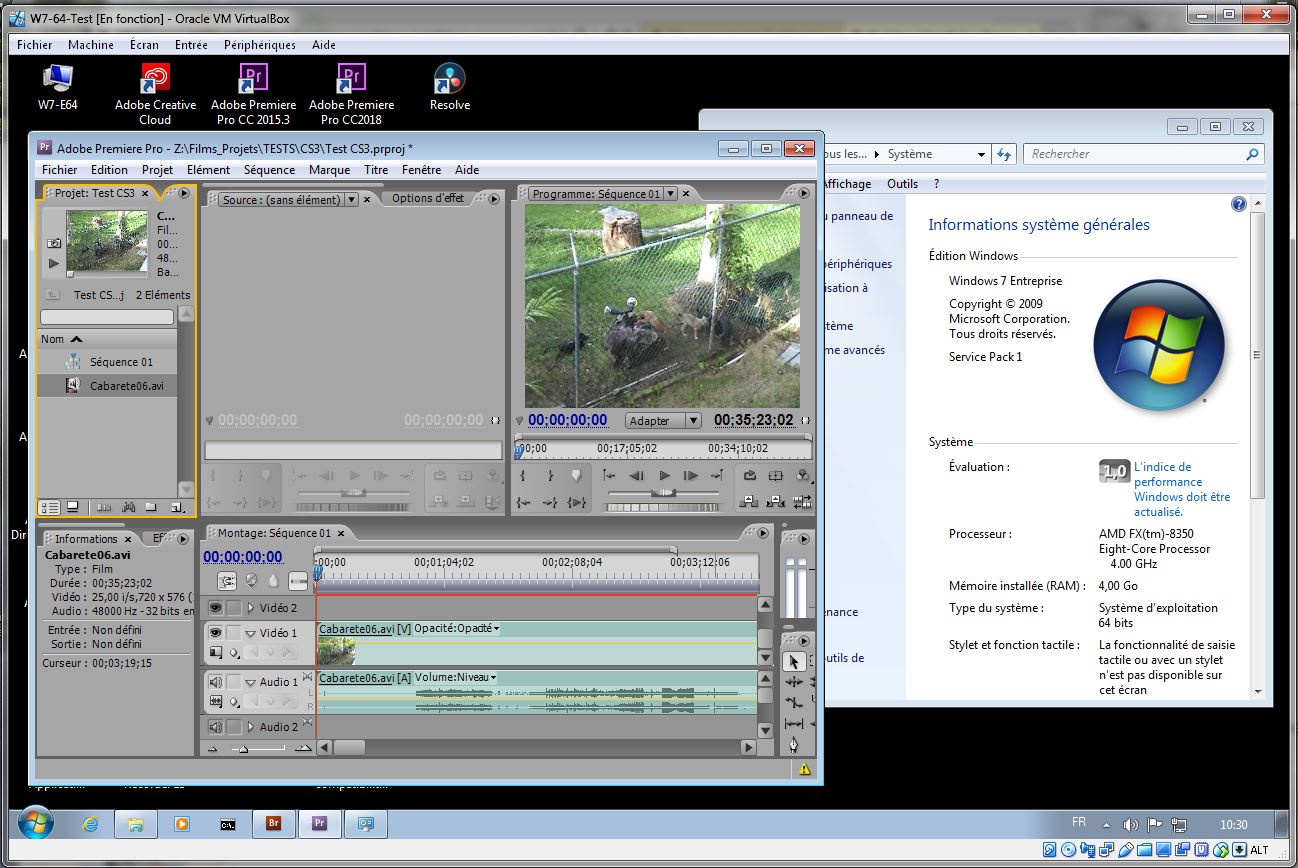1298x868 pixels.
Task: Open Séquence menu in Premiere
Action: click(x=269, y=170)
